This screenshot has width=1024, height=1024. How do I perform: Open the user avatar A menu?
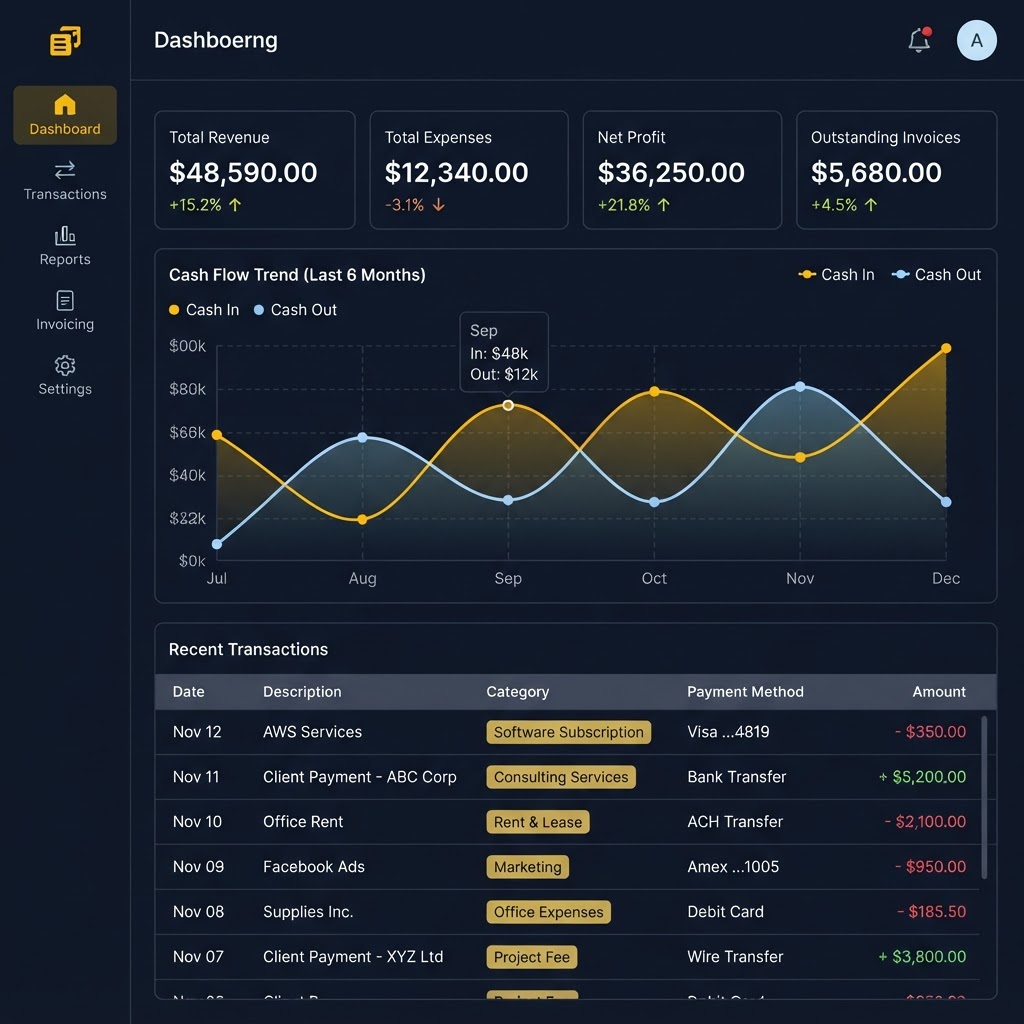[x=976, y=40]
